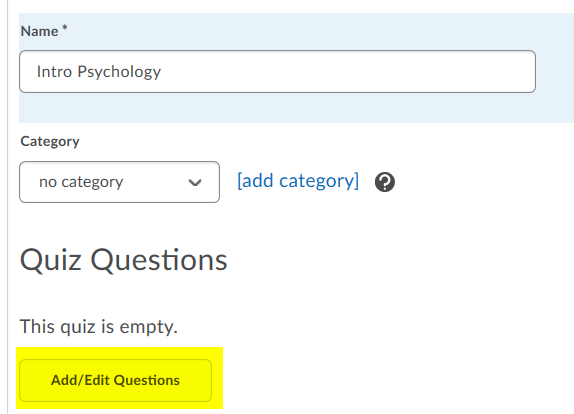Open the Category combo box
This screenshot has height=414, width=574.
[119, 182]
